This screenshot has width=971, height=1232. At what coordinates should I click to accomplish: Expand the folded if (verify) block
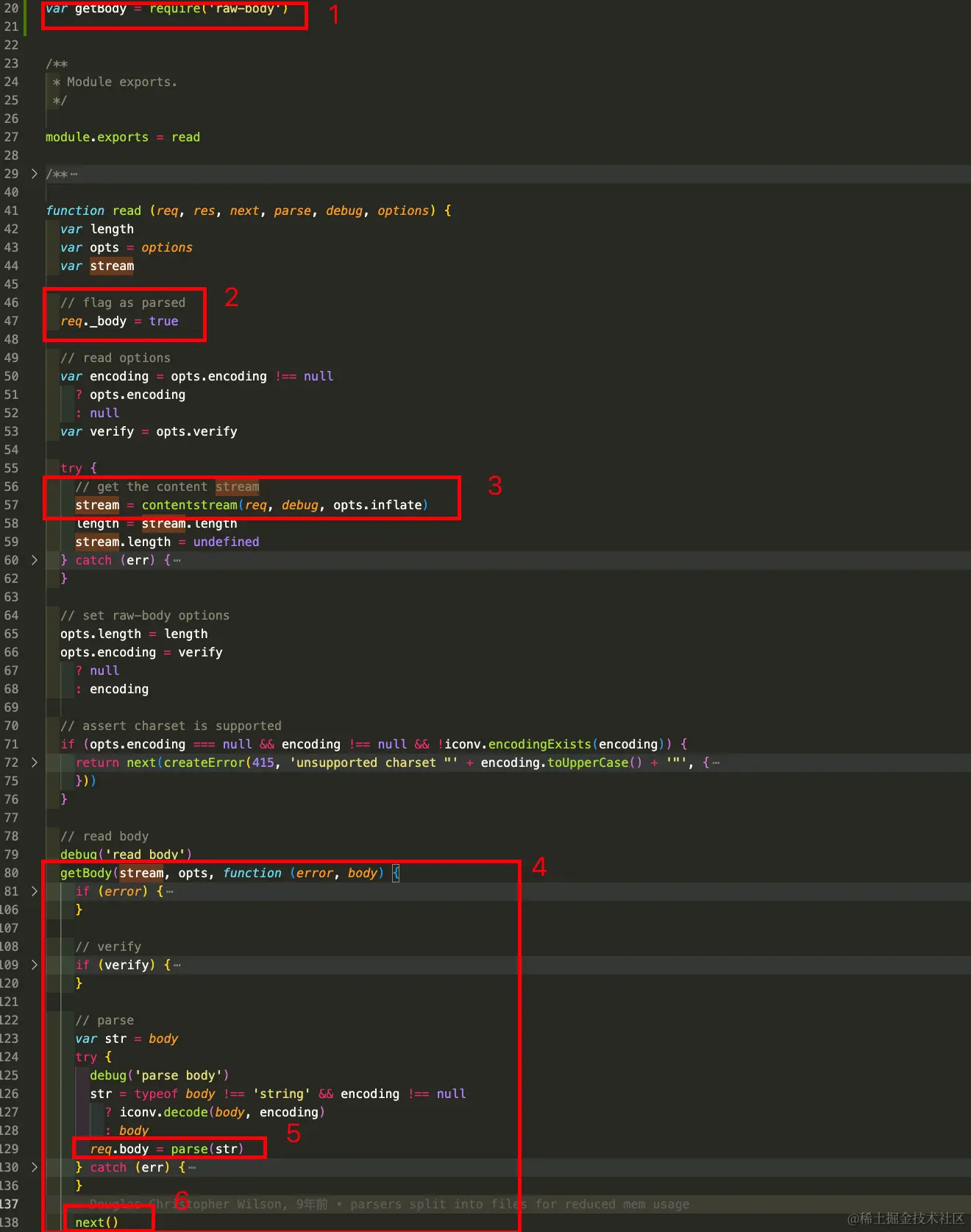[34, 965]
